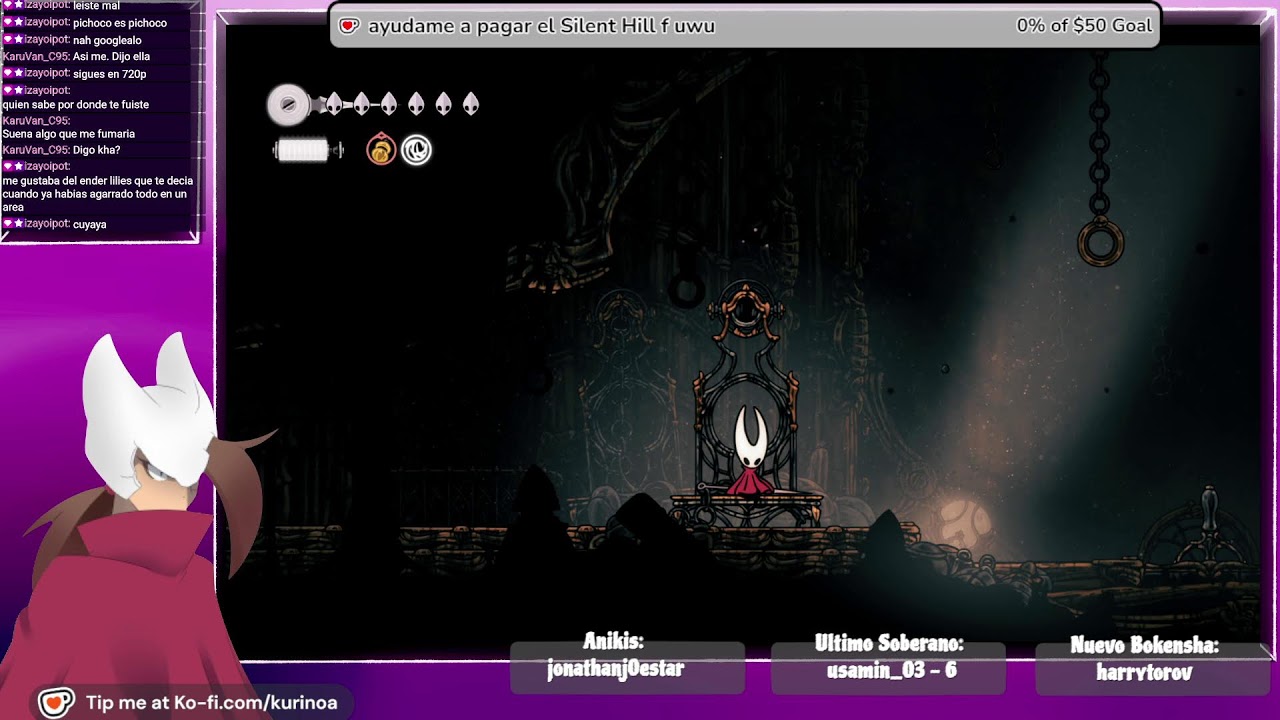The image size is (1280, 720).
Task: Select the glowing white crest icon
Action: tap(416, 150)
